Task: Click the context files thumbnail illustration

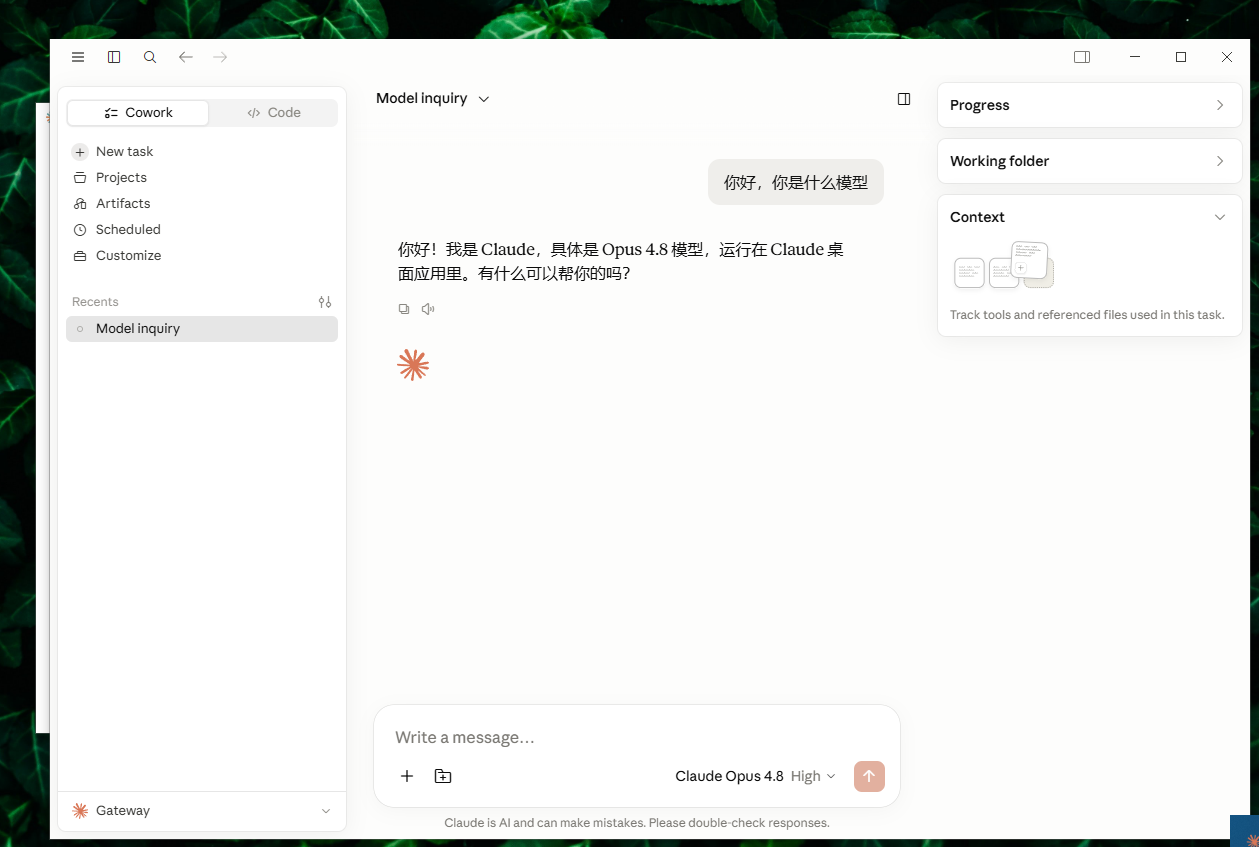Action: click(1004, 265)
